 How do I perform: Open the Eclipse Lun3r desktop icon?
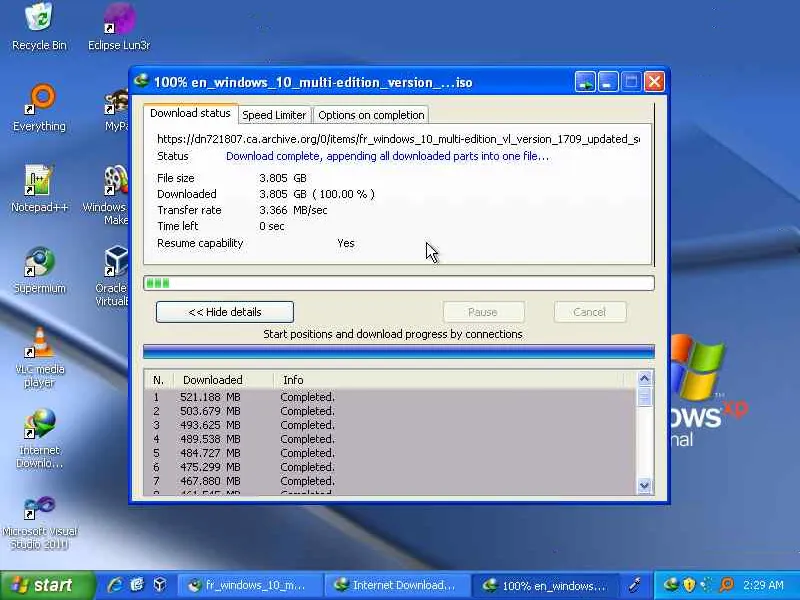pos(119,27)
